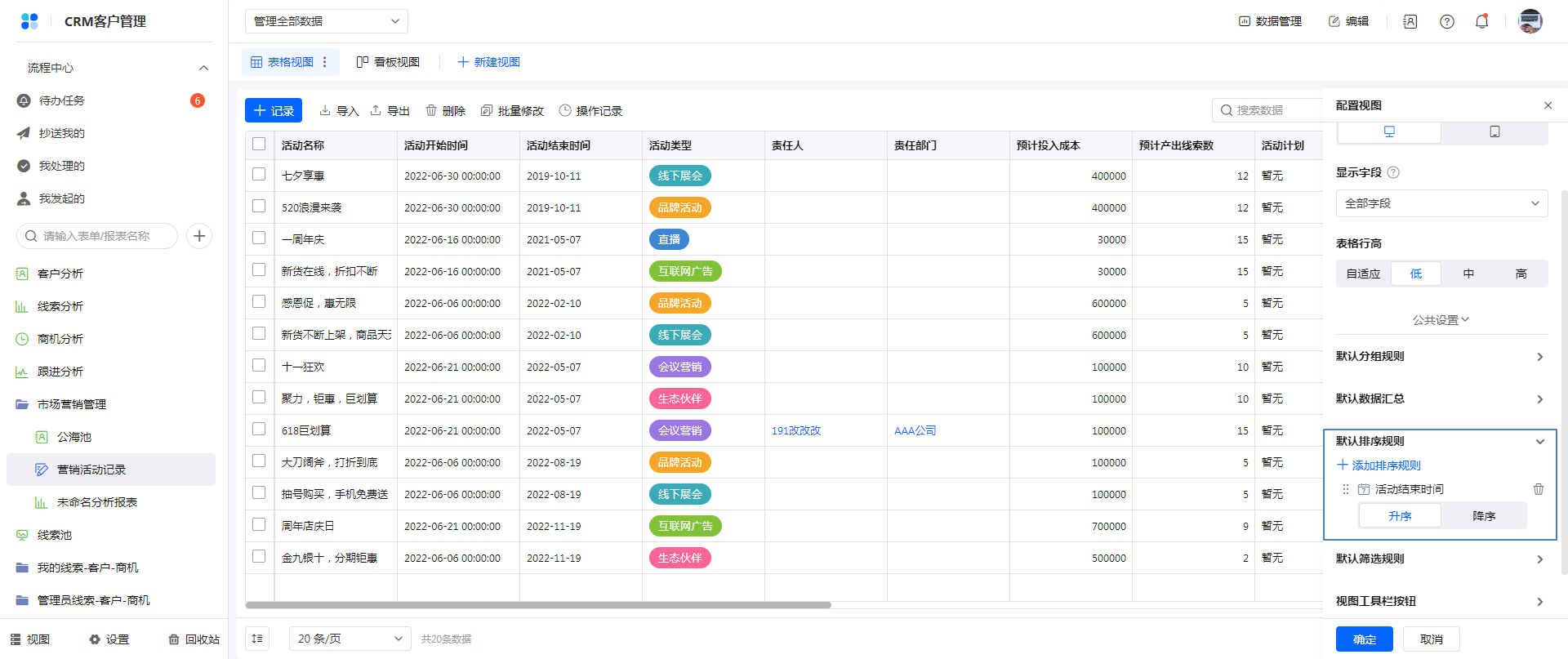Click the notification bell icon

click(x=1481, y=22)
